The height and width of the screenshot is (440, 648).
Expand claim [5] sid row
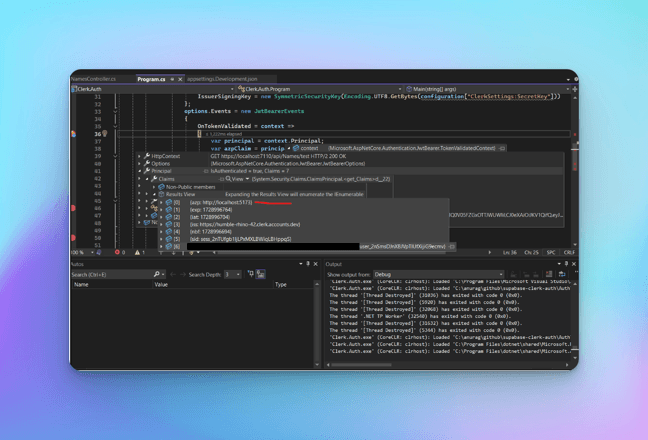[x=162, y=239]
